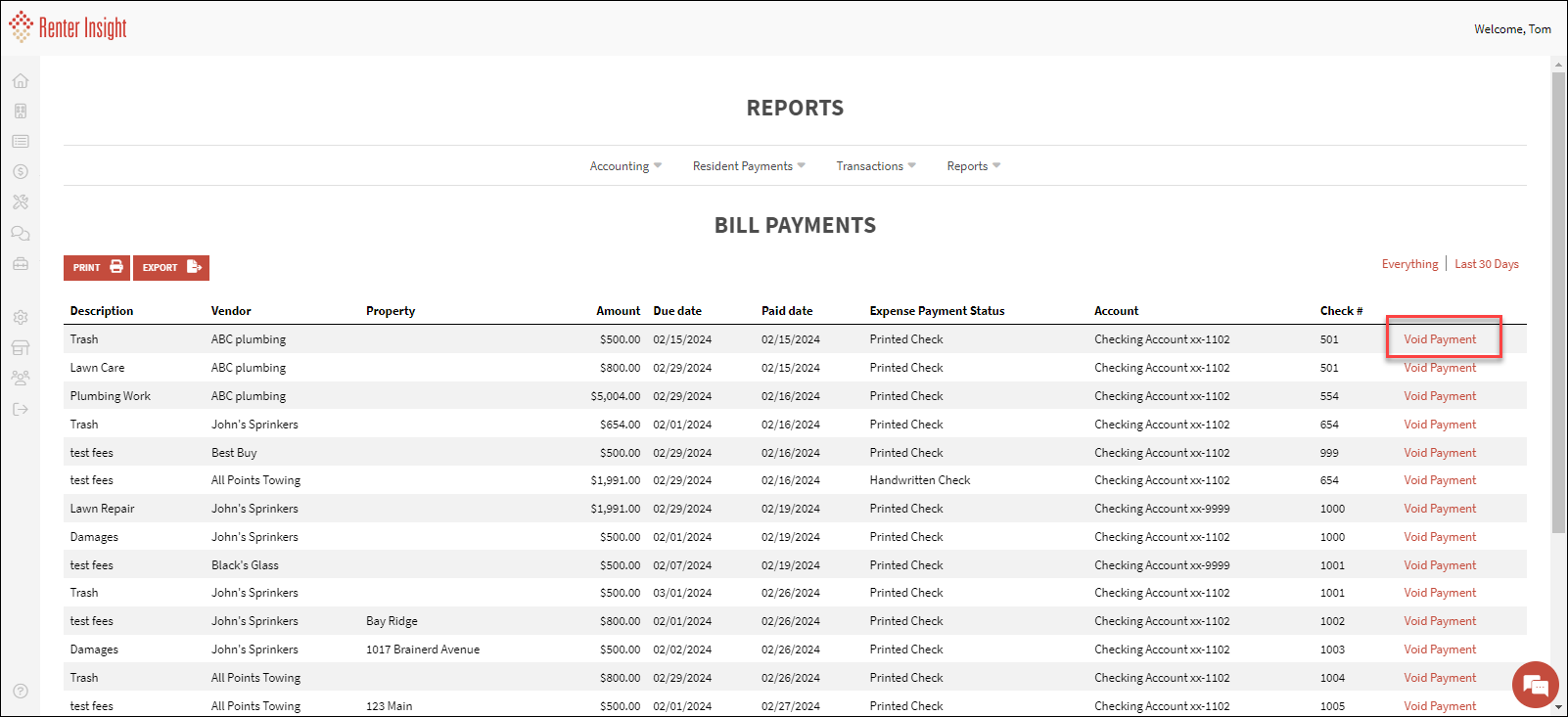Open the storefront icon in sidebar
1568x717 pixels.
click(21, 348)
